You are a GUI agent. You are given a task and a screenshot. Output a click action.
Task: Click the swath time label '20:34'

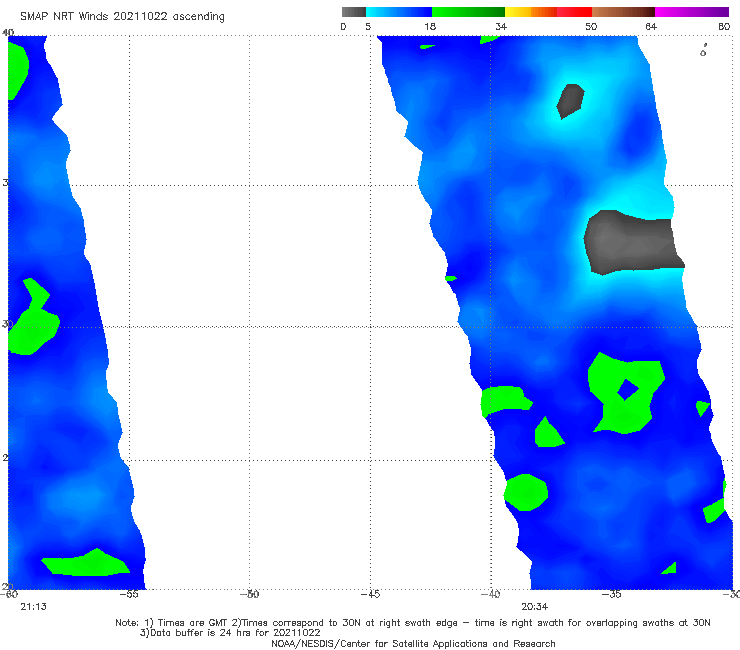(x=534, y=607)
